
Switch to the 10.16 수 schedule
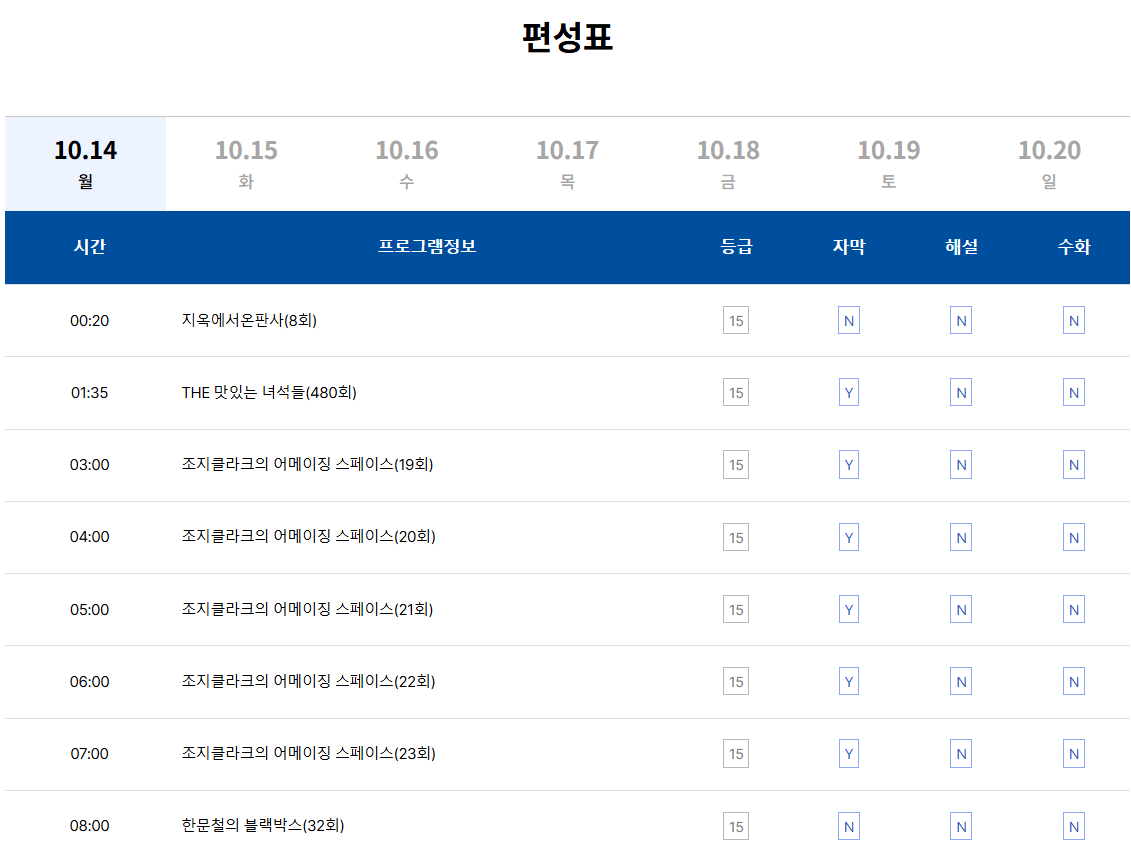405,163
